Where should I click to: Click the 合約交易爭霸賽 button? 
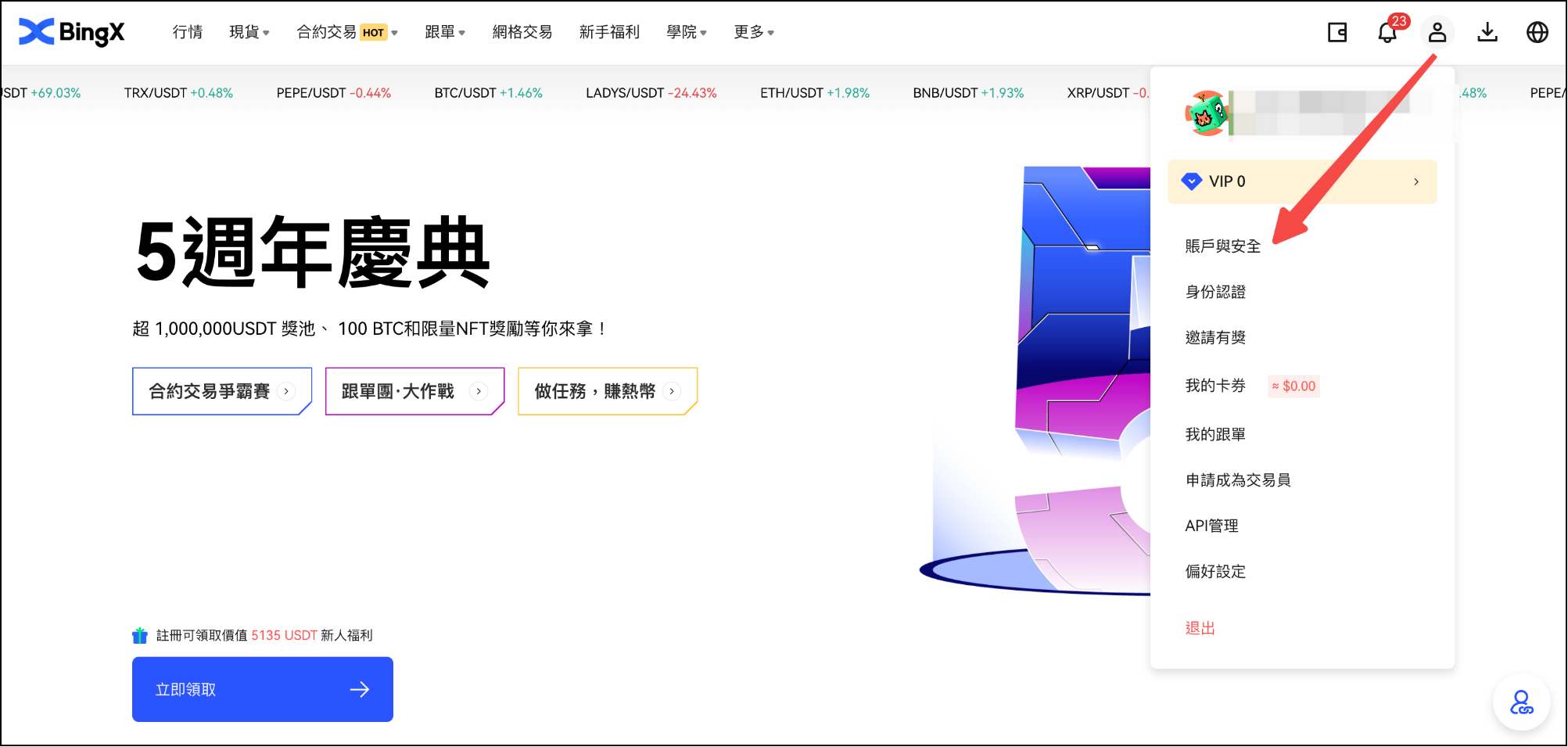point(221,391)
